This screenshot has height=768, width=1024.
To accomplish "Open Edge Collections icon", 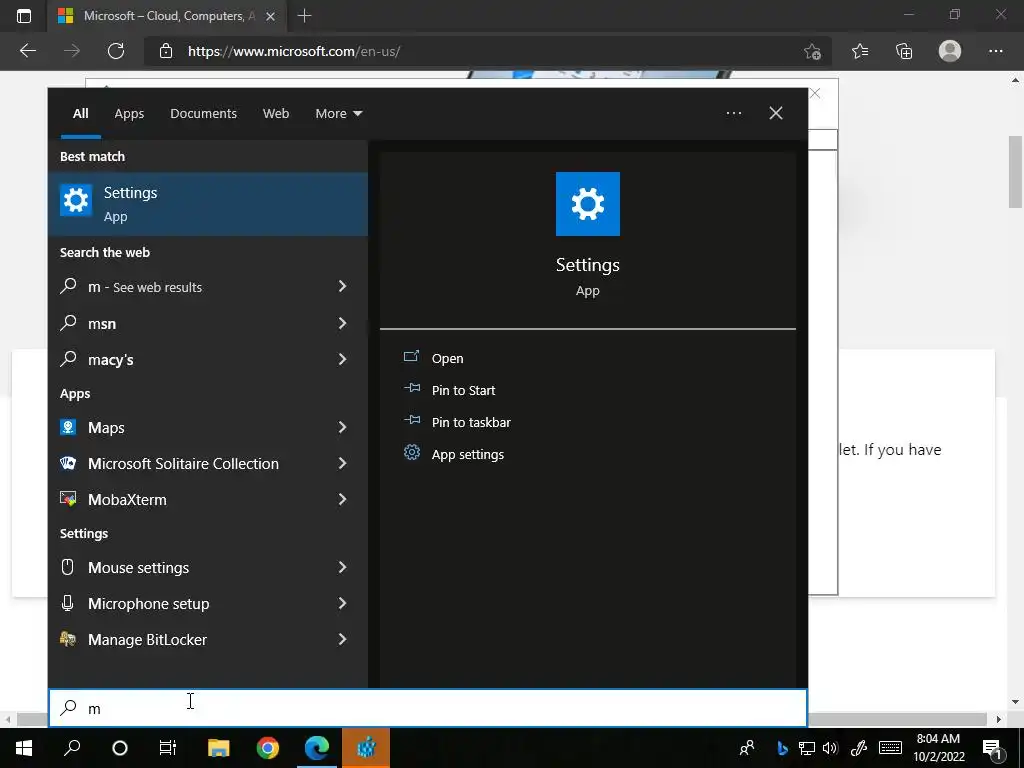I will pyautogui.click(x=904, y=51).
